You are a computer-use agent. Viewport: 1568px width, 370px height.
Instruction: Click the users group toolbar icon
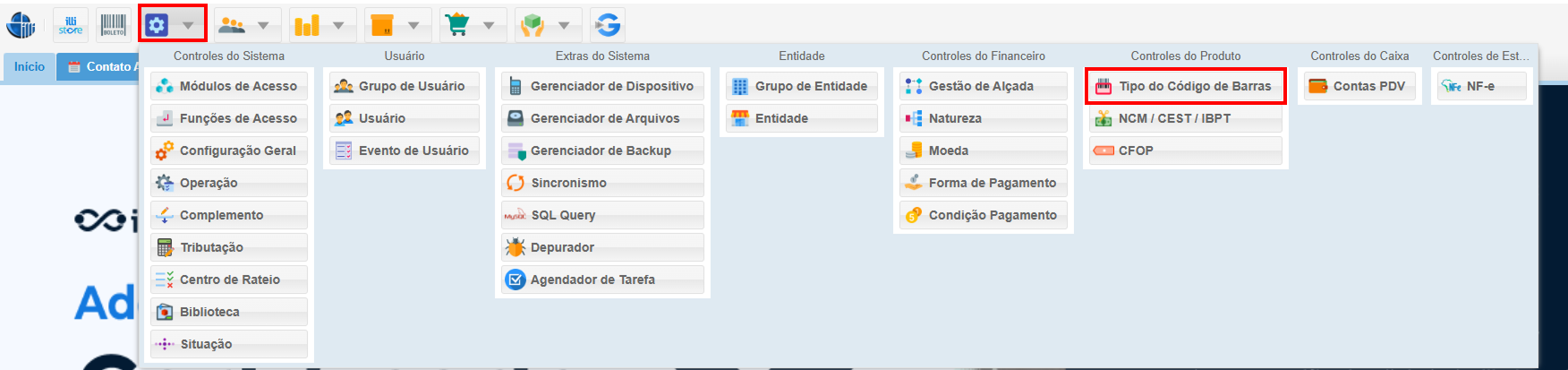(232, 25)
